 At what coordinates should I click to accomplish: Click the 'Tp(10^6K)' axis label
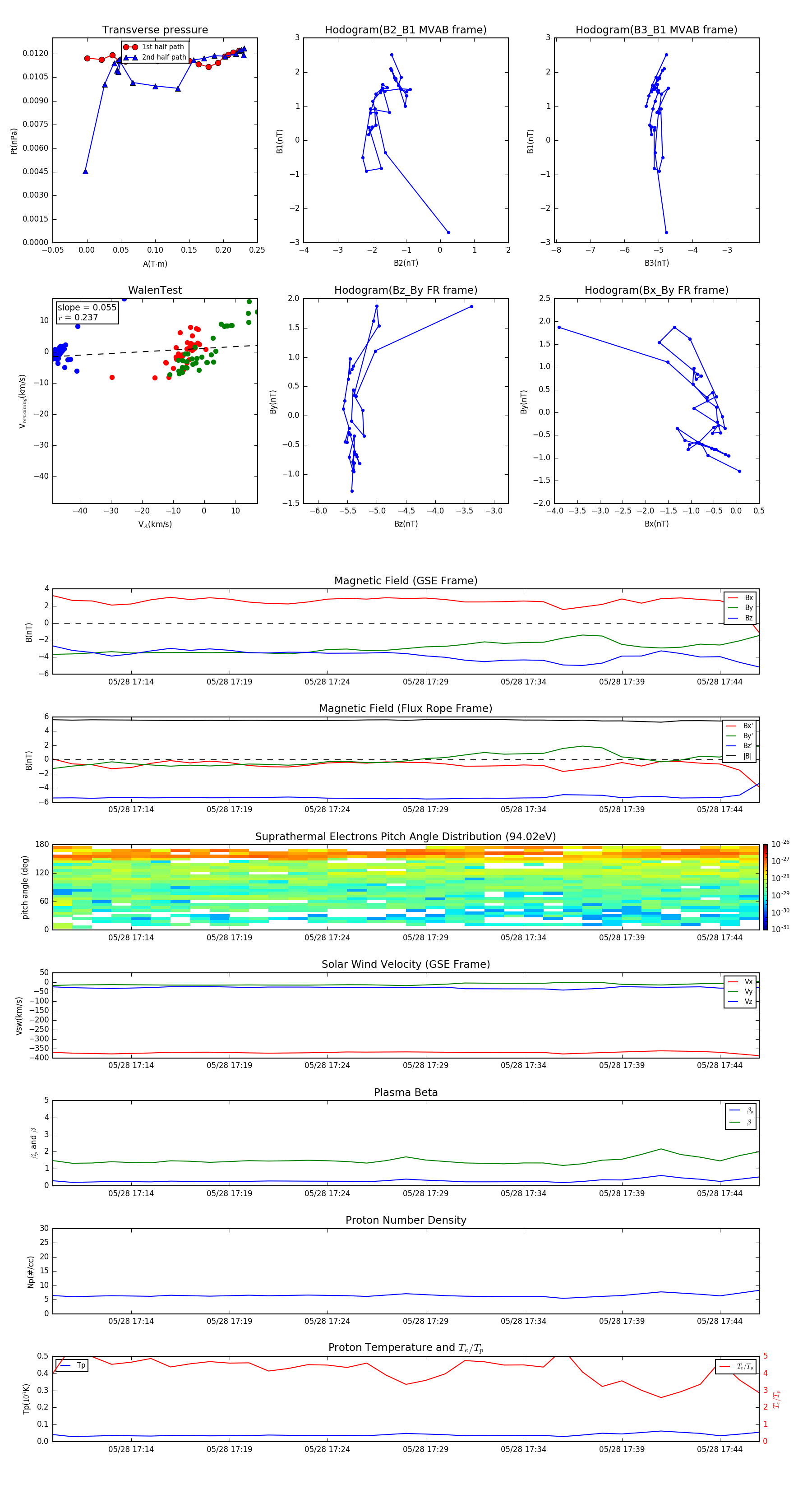point(26,1399)
